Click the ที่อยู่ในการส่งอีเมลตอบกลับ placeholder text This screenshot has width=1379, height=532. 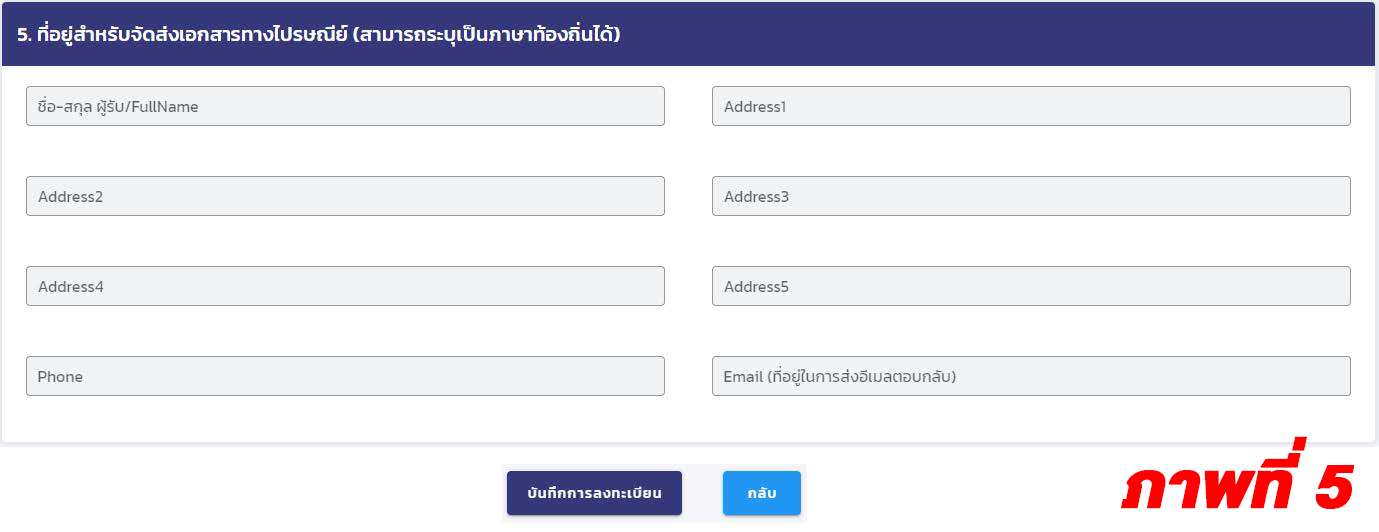(861, 377)
